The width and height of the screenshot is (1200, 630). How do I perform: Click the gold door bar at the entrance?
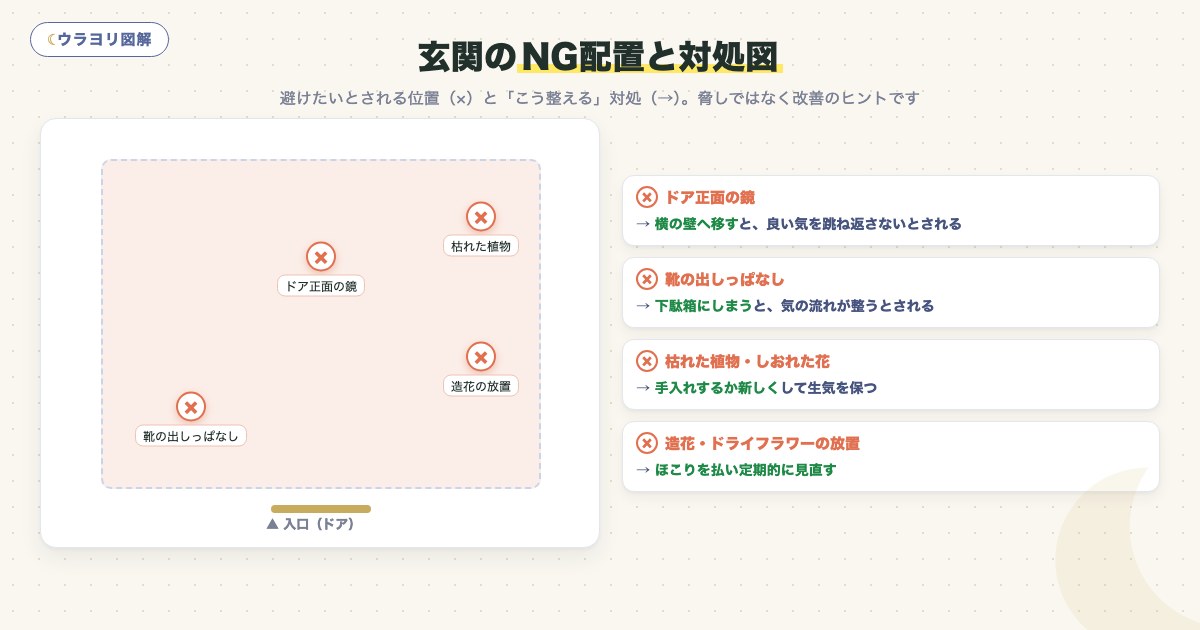coord(321,509)
